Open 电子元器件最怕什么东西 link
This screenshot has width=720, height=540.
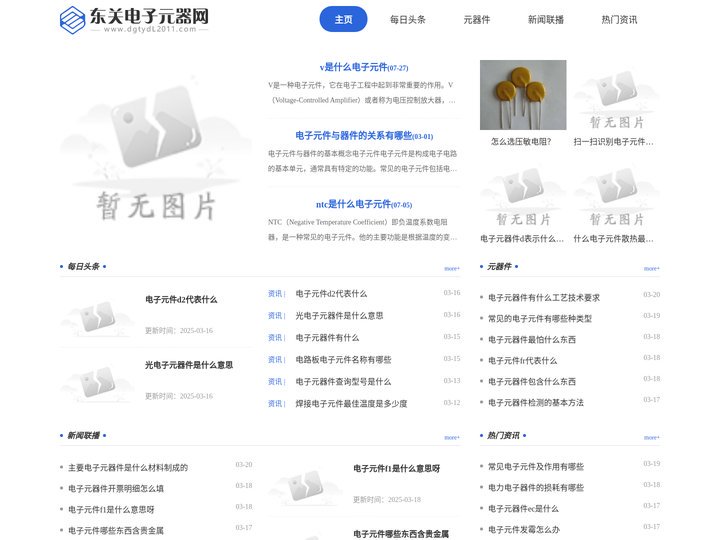[532, 340]
